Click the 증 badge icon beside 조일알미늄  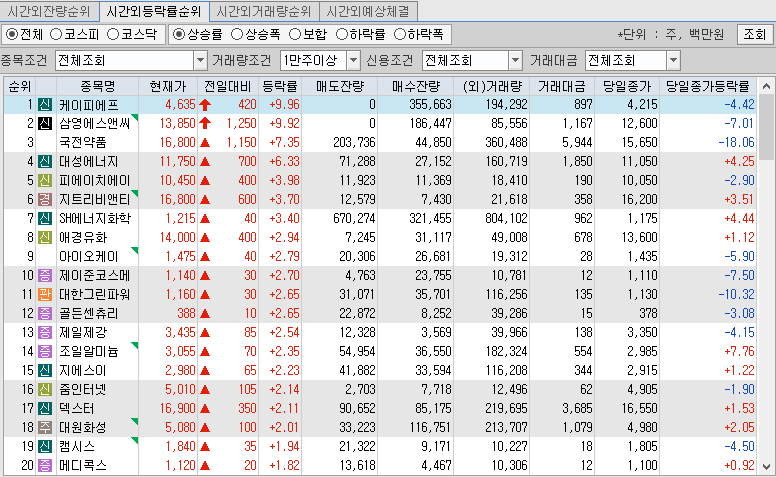coord(45,351)
